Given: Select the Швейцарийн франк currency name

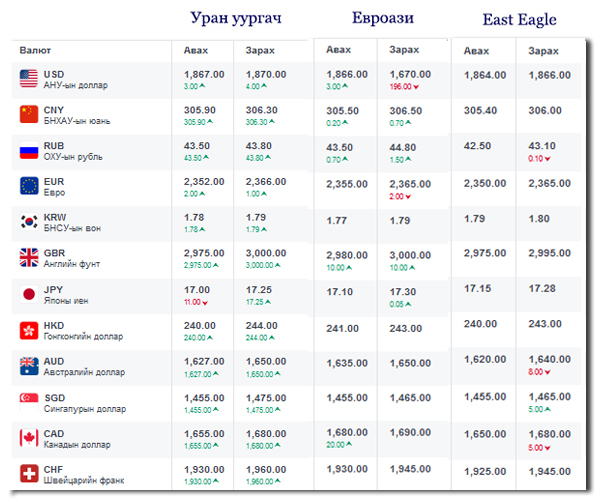Looking at the screenshot, I should coord(84,480).
